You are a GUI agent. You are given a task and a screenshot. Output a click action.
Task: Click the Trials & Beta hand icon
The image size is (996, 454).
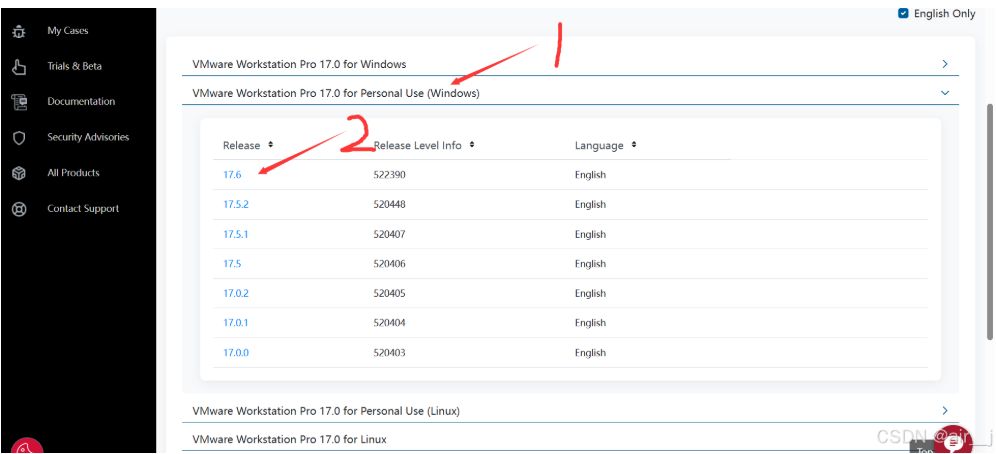19,66
